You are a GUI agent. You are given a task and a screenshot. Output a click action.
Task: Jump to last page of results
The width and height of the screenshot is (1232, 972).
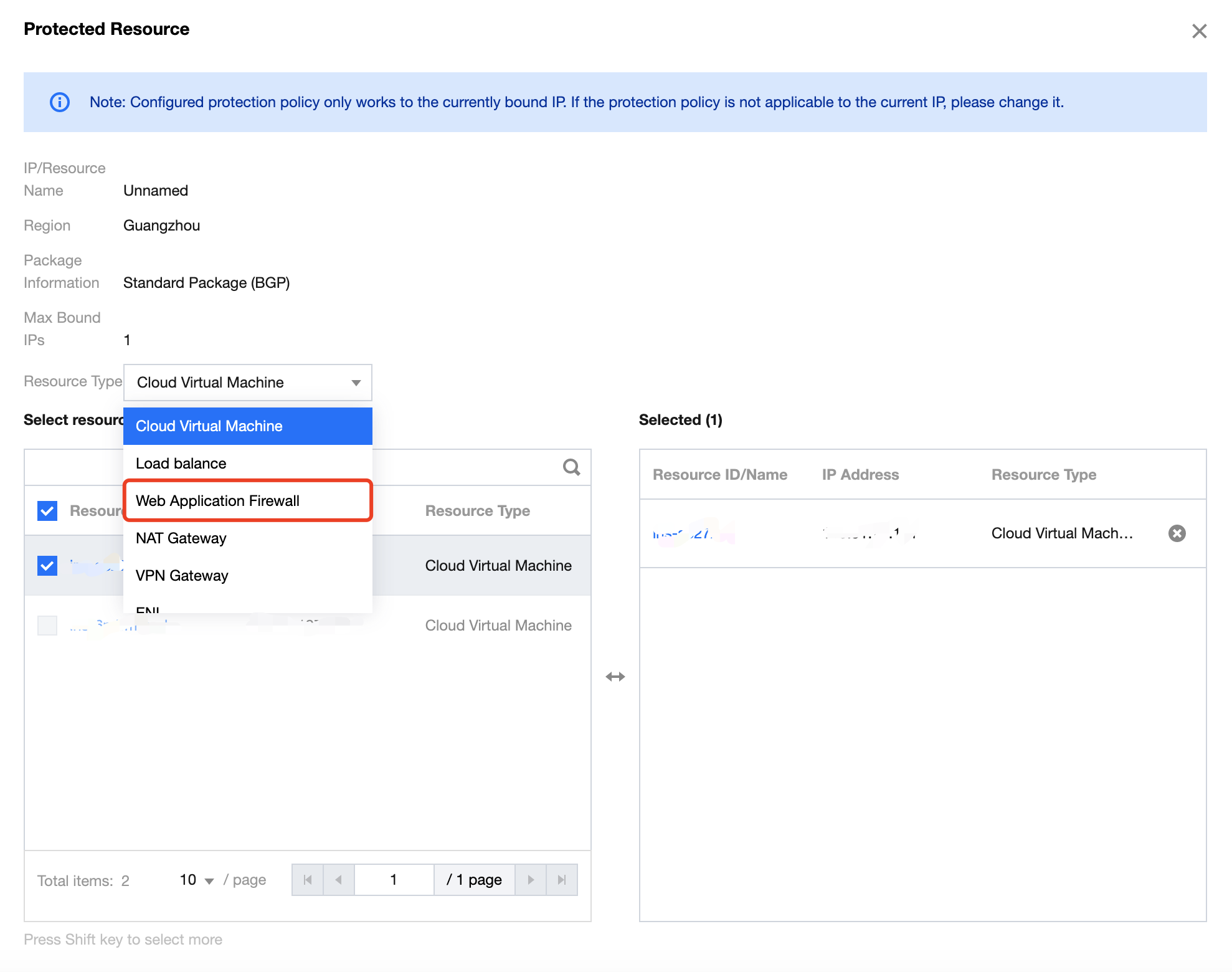(x=562, y=880)
